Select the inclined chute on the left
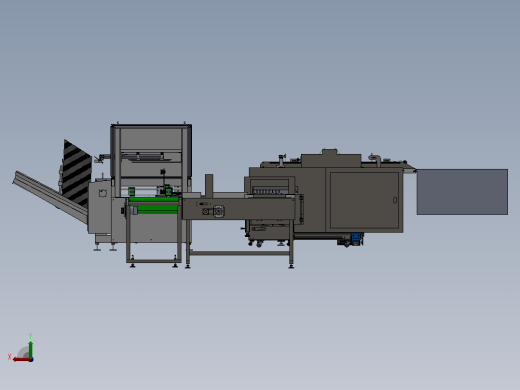This screenshot has height=390, width=520. tap(50, 197)
